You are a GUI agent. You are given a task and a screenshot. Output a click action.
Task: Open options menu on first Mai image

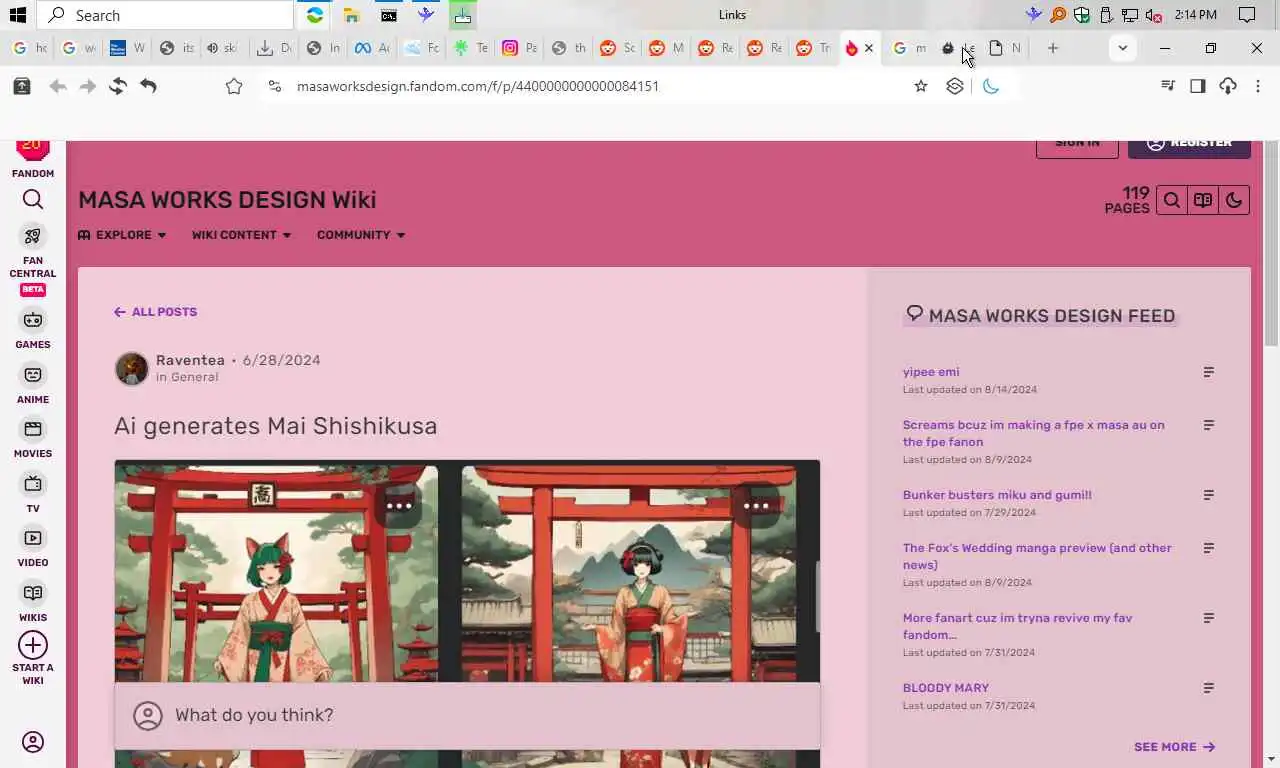pos(399,506)
